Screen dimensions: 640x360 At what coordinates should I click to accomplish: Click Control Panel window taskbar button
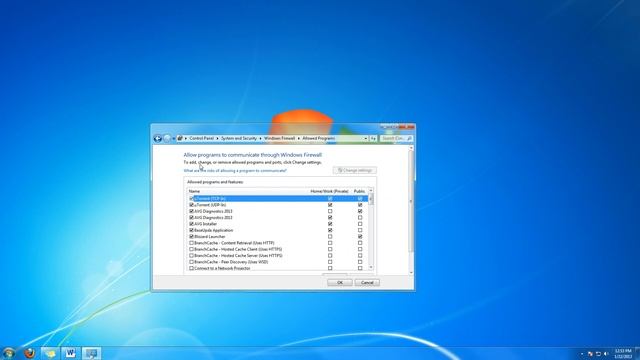91,353
